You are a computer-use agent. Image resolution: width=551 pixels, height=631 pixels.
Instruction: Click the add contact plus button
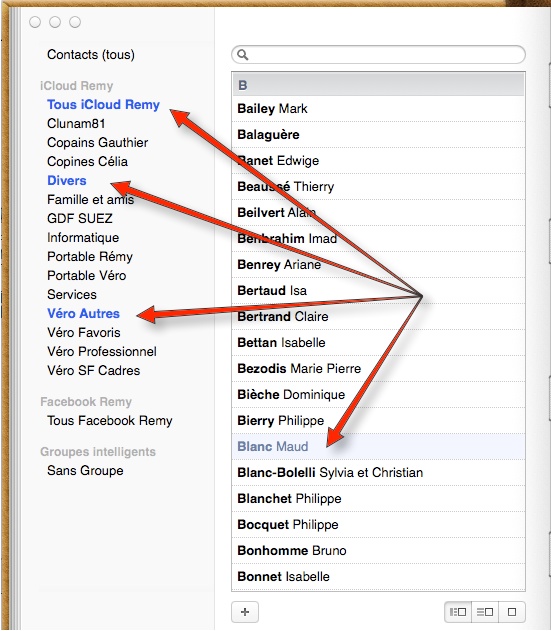pos(245,612)
